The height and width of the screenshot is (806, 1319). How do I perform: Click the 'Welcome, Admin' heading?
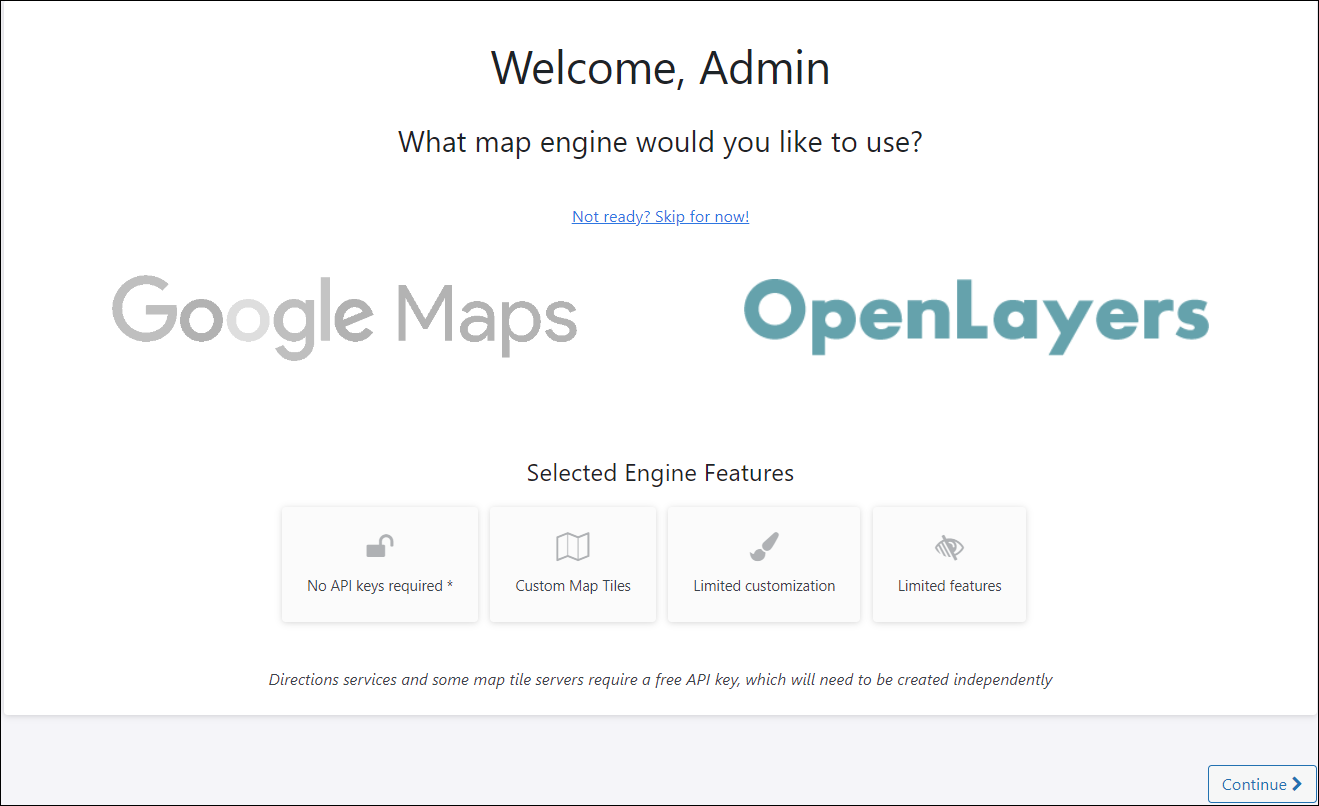pos(660,68)
